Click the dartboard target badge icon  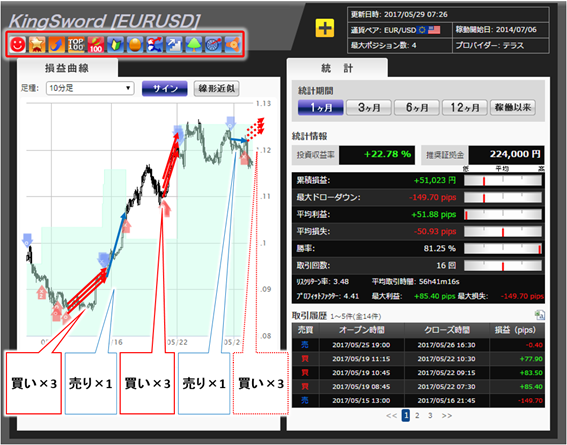coord(213,45)
